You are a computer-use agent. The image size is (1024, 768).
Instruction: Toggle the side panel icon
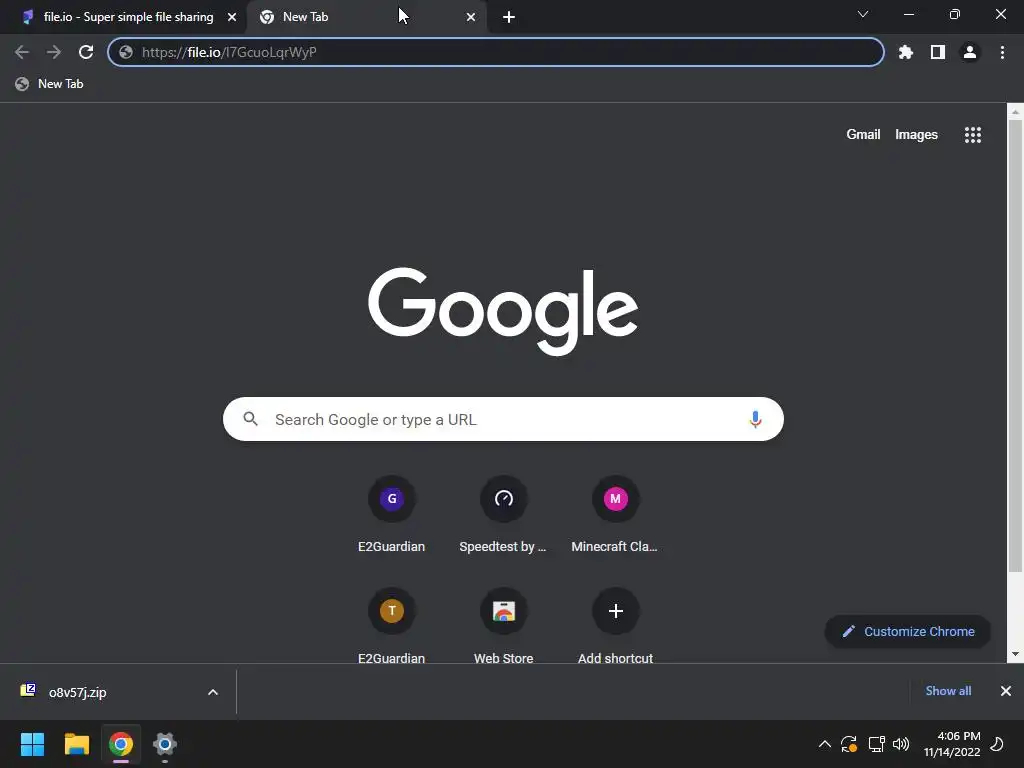pos(938,52)
